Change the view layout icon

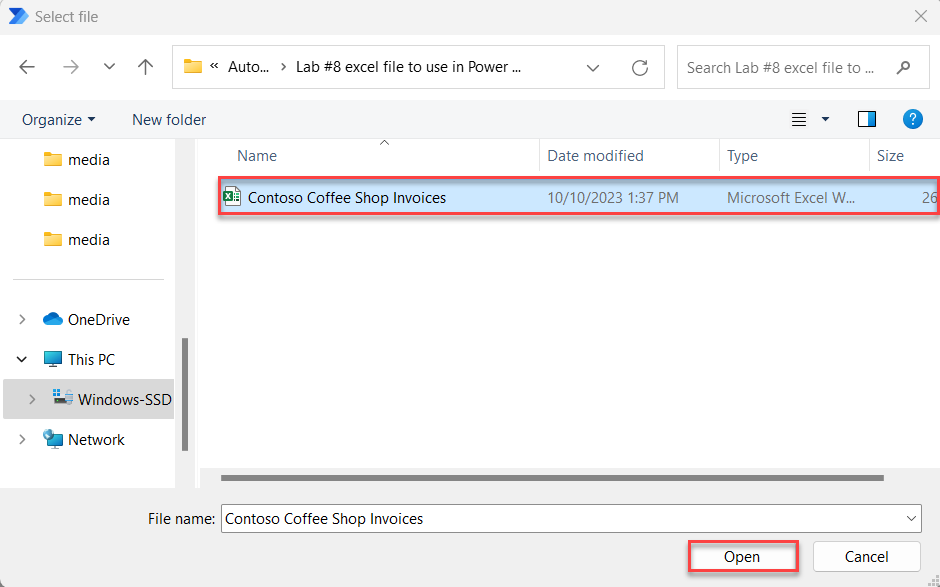click(x=799, y=120)
